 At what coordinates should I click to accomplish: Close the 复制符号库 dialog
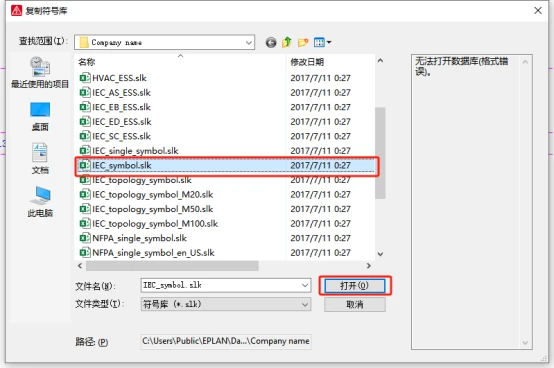tap(538, 11)
